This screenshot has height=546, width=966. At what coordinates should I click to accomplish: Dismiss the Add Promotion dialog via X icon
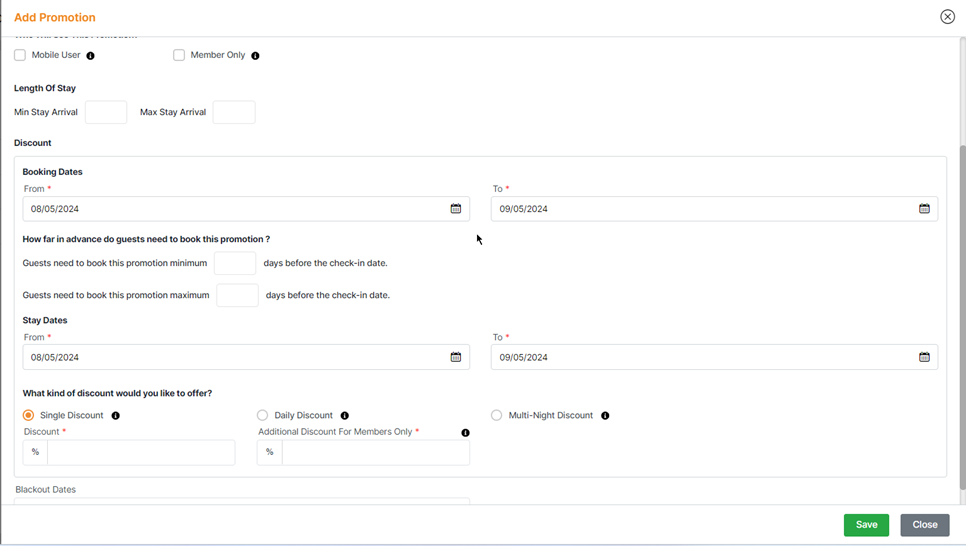pyautogui.click(x=947, y=17)
